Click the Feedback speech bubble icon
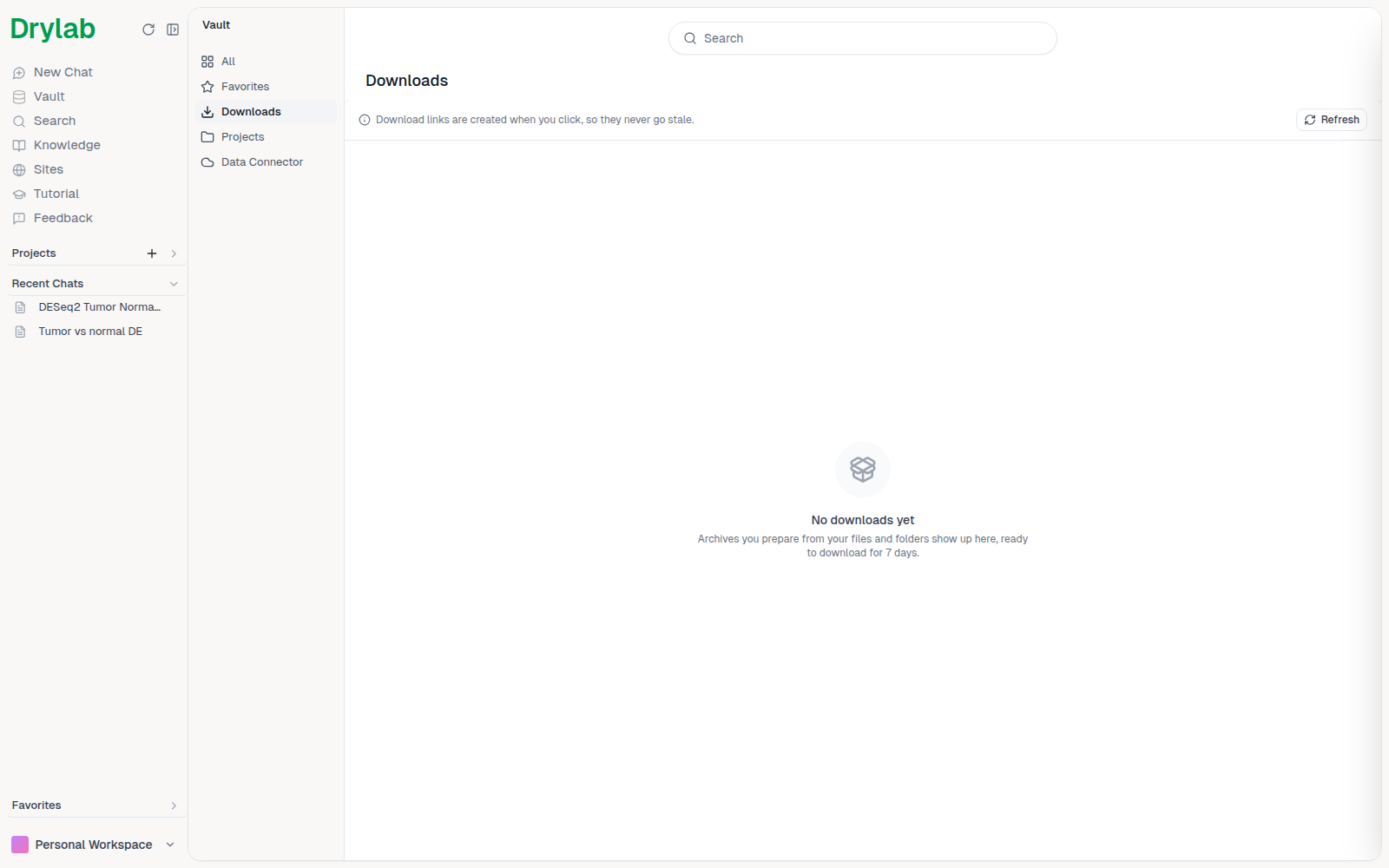This screenshot has width=1389, height=868. 19,219
